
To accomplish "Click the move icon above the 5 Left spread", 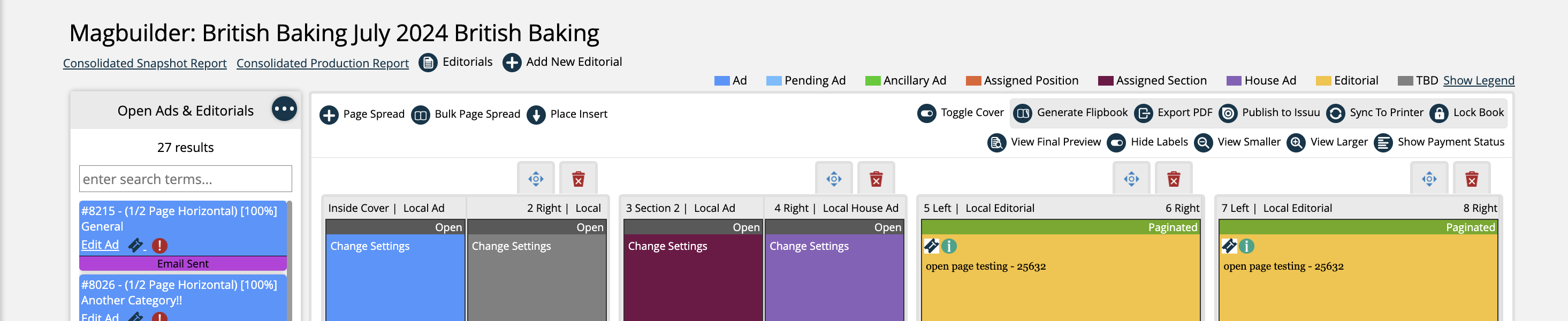I will 1131,179.
